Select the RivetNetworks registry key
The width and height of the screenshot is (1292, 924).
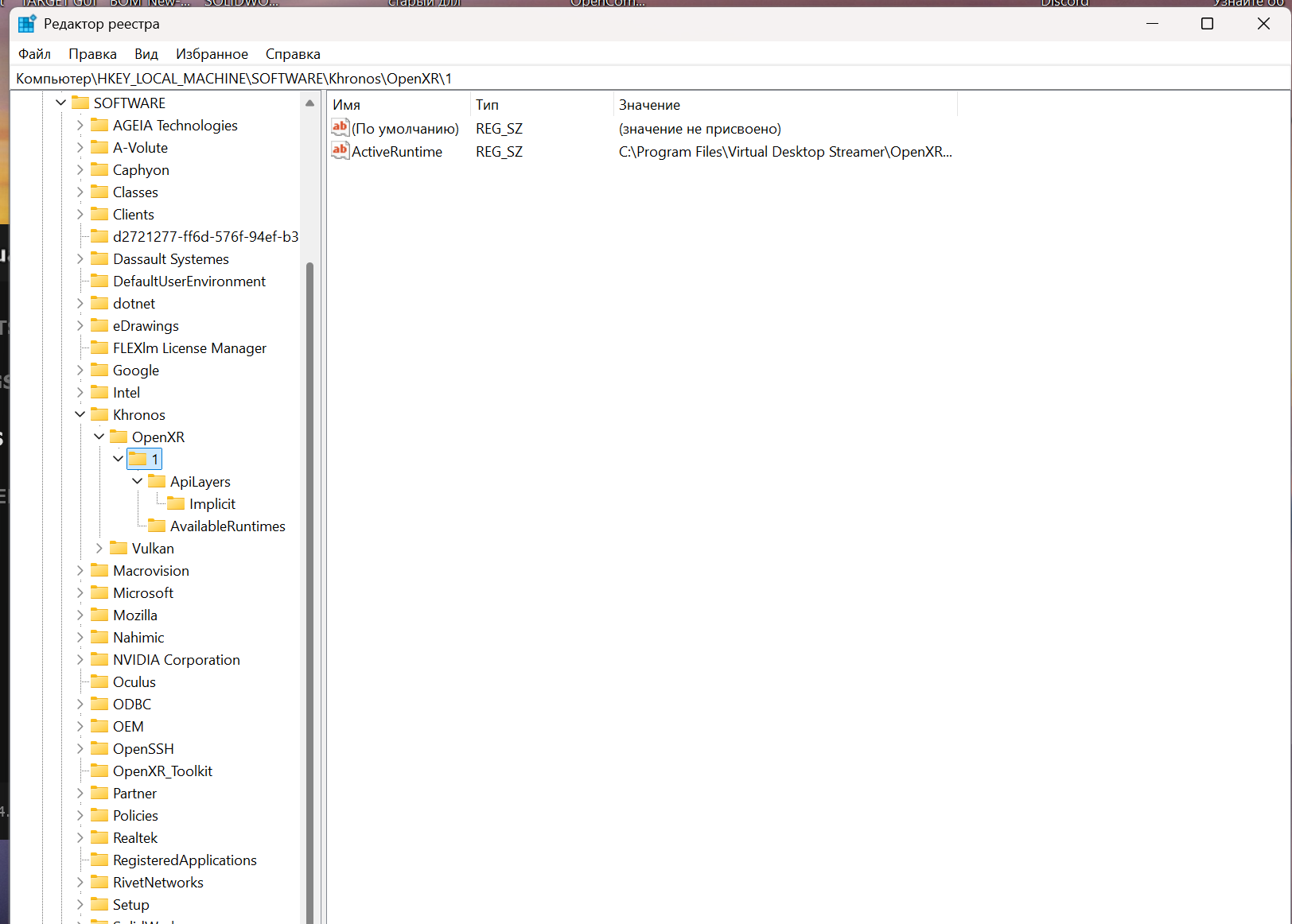click(x=158, y=883)
